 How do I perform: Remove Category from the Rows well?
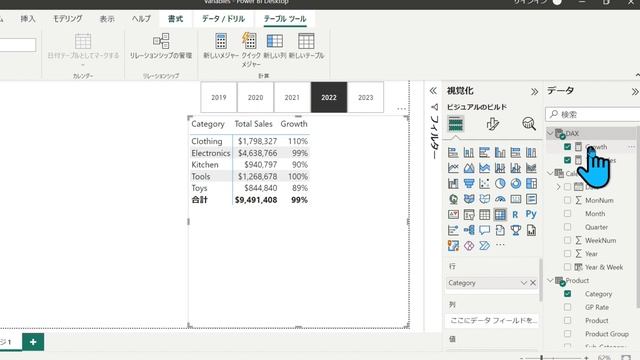point(533,283)
